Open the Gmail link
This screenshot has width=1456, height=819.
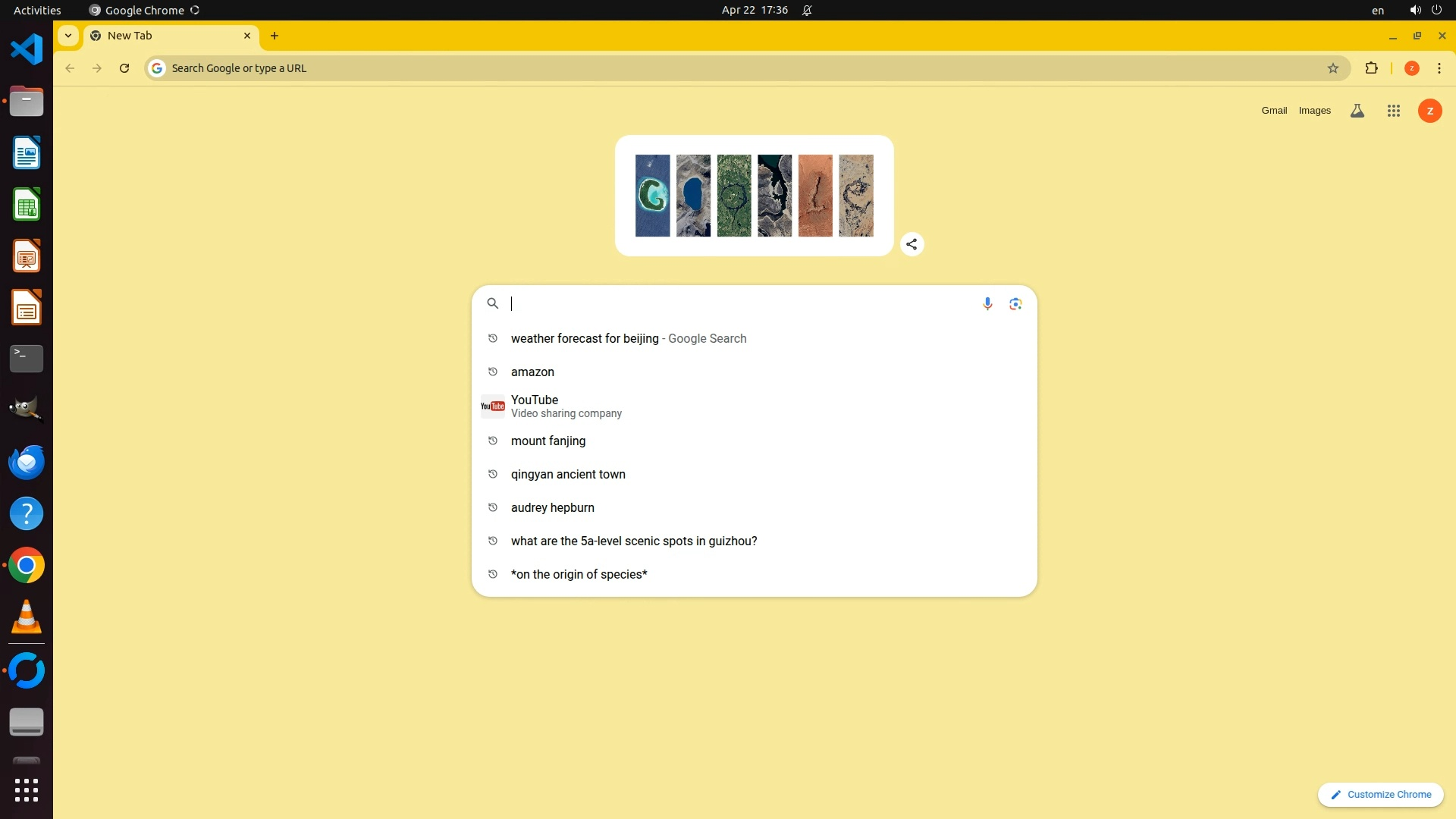point(1274,111)
